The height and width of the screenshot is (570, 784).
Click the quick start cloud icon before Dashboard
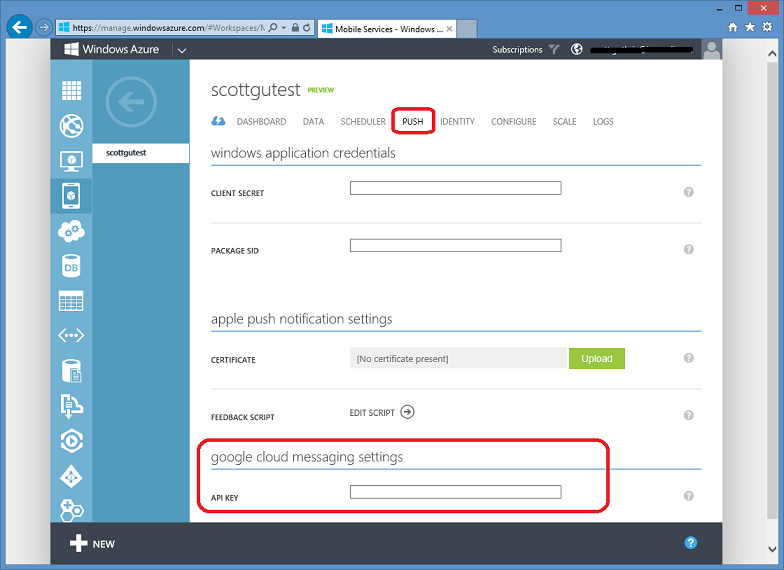(x=218, y=121)
